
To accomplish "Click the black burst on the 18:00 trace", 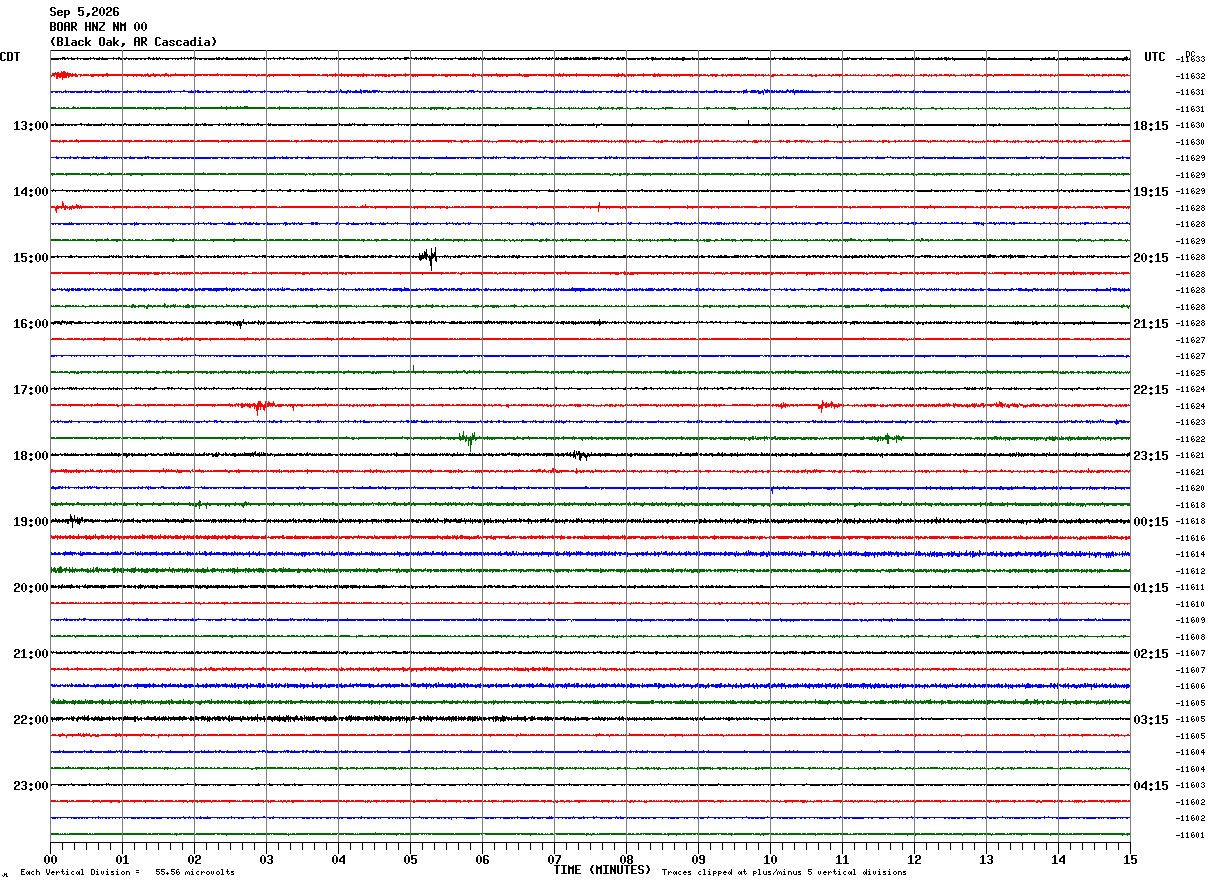I will pyautogui.click(x=578, y=455).
